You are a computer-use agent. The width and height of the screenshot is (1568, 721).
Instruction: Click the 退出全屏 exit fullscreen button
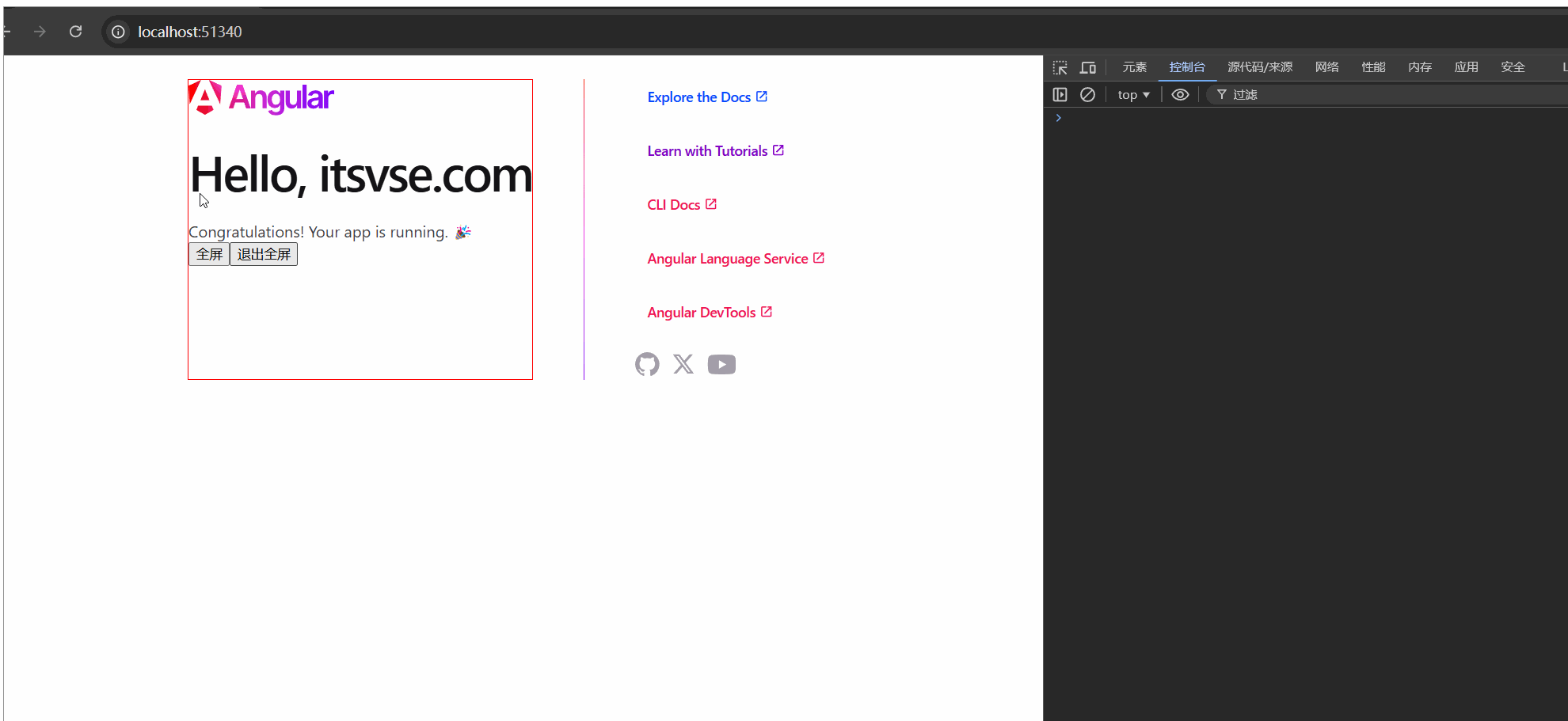coord(264,254)
